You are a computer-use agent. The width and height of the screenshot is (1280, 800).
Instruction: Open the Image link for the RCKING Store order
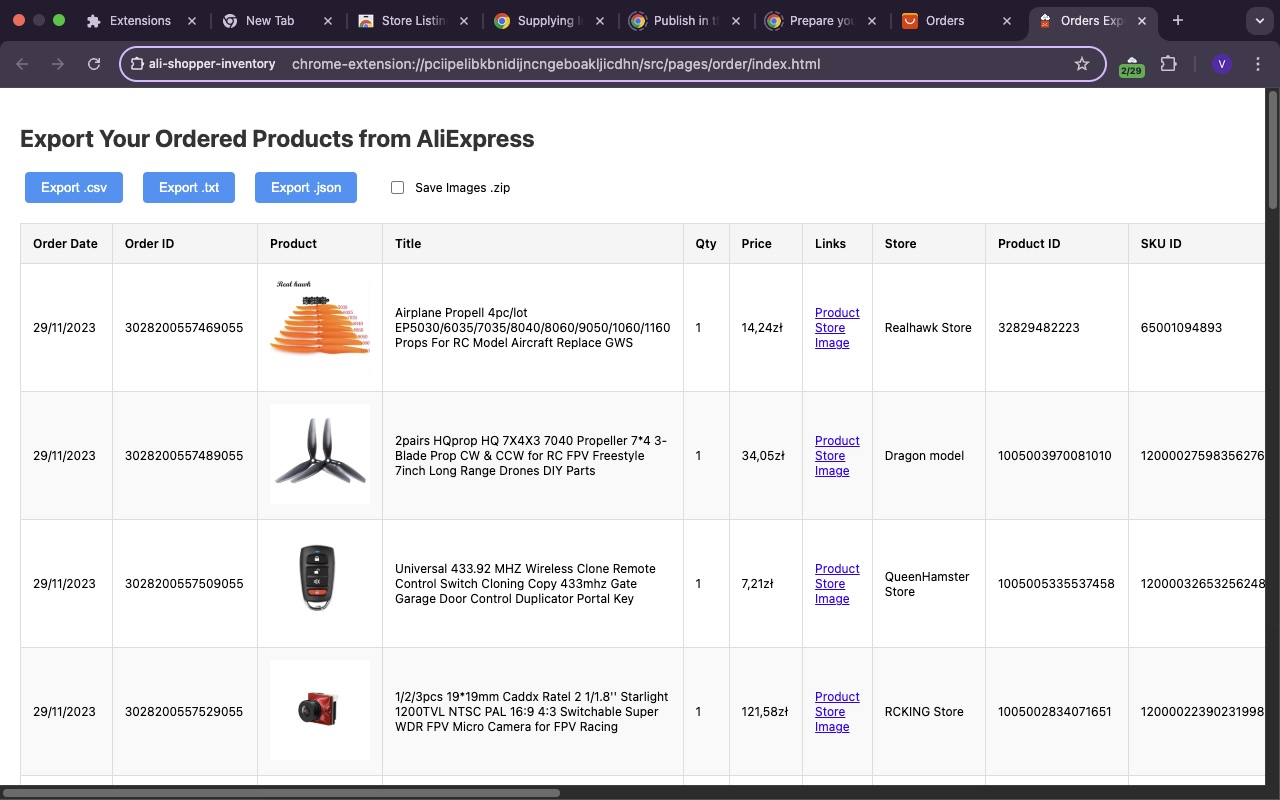(x=832, y=727)
